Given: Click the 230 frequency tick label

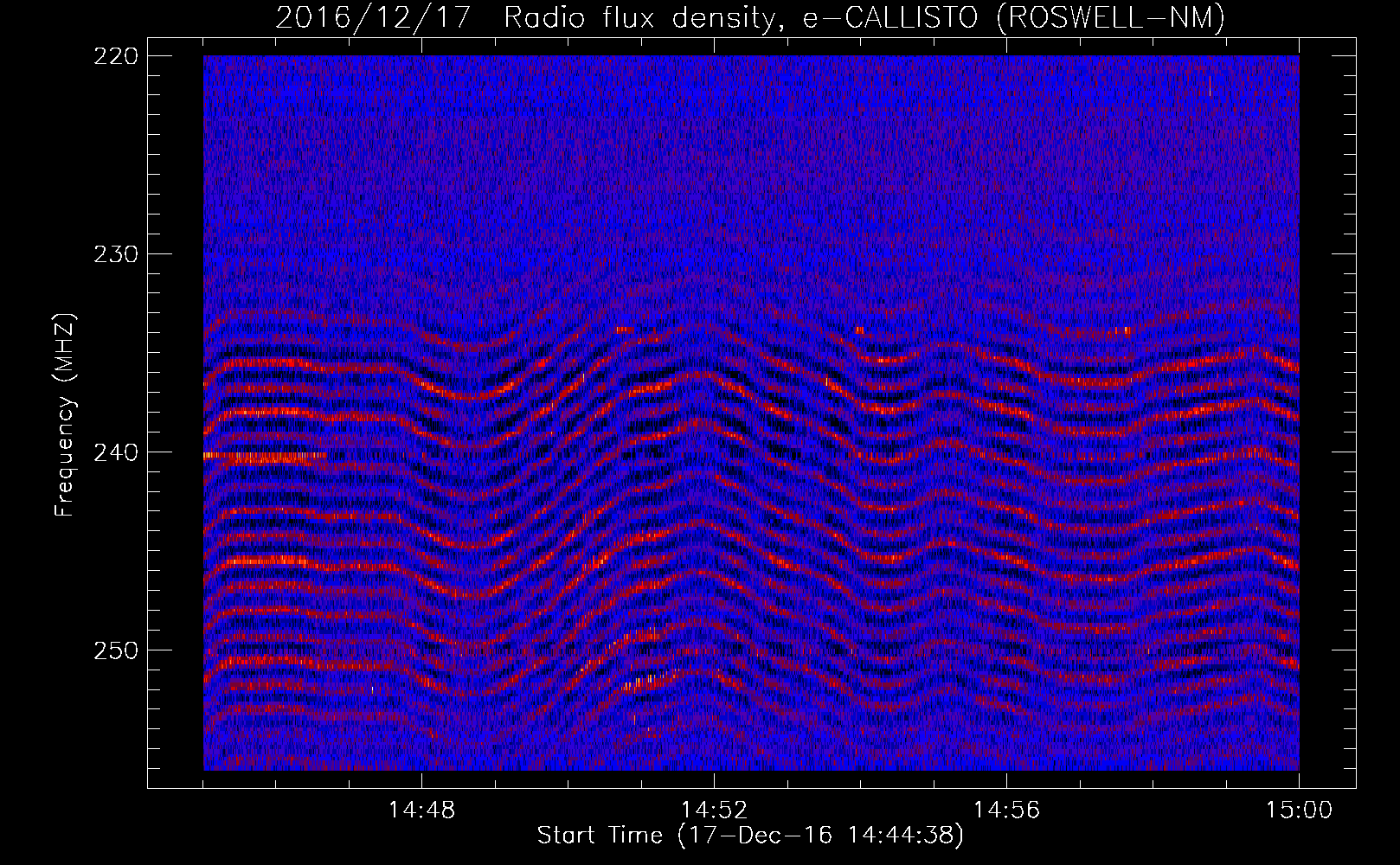Looking at the screenshot, I should pos(115,254).
